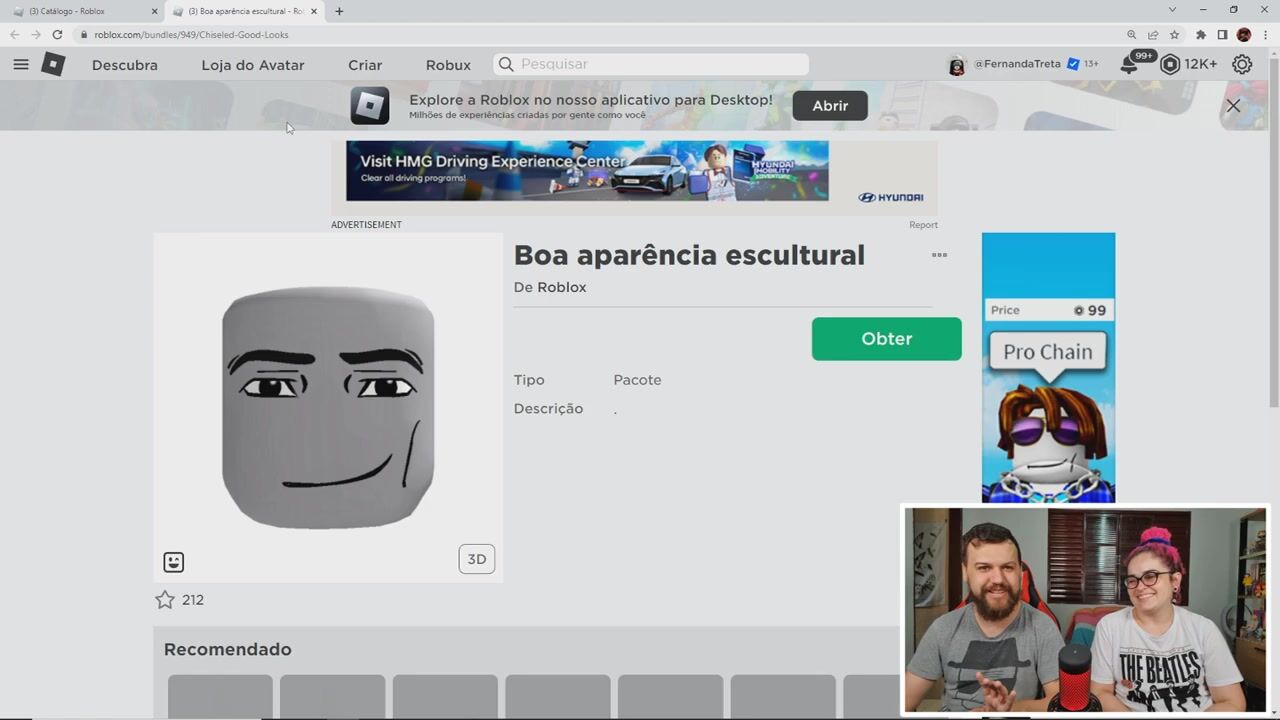Screen dimensions: 1280x720
Task: Click the Obter button
Action: (887, 339)
